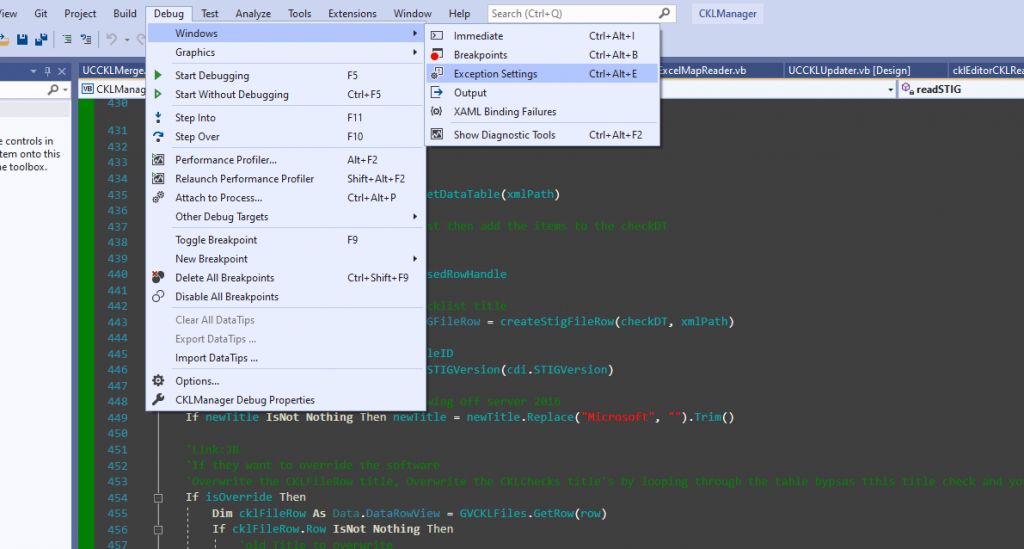The width and height of the screenshot is (1024, 549).
Task: Select Exception Settings in Windows submenu
Action: [x=542, y=74]
